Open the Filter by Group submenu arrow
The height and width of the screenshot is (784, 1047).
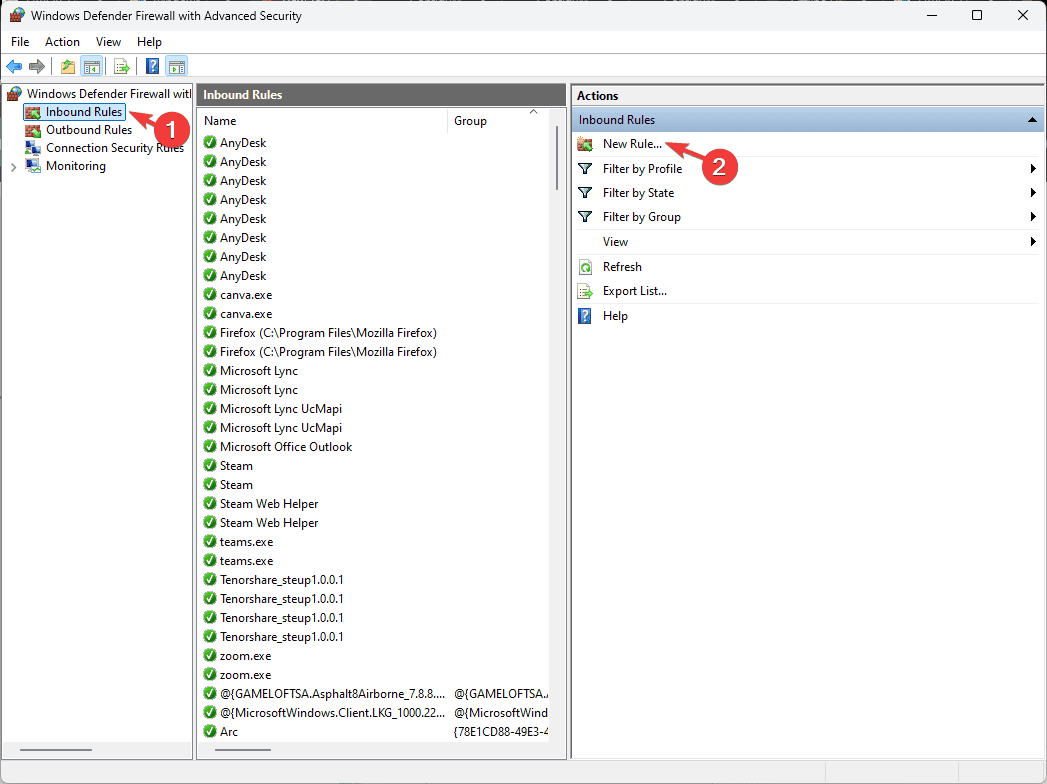[1033, 216]
